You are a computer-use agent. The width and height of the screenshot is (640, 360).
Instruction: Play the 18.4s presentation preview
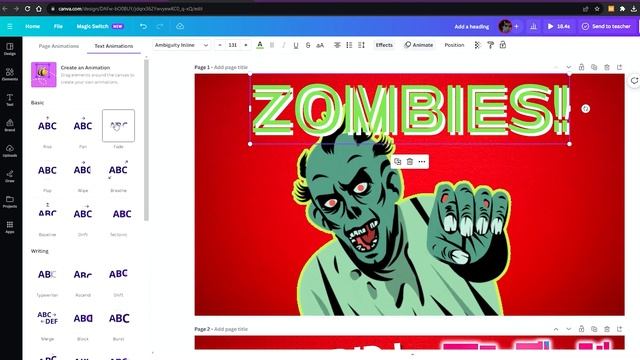[x=559, y=26]
